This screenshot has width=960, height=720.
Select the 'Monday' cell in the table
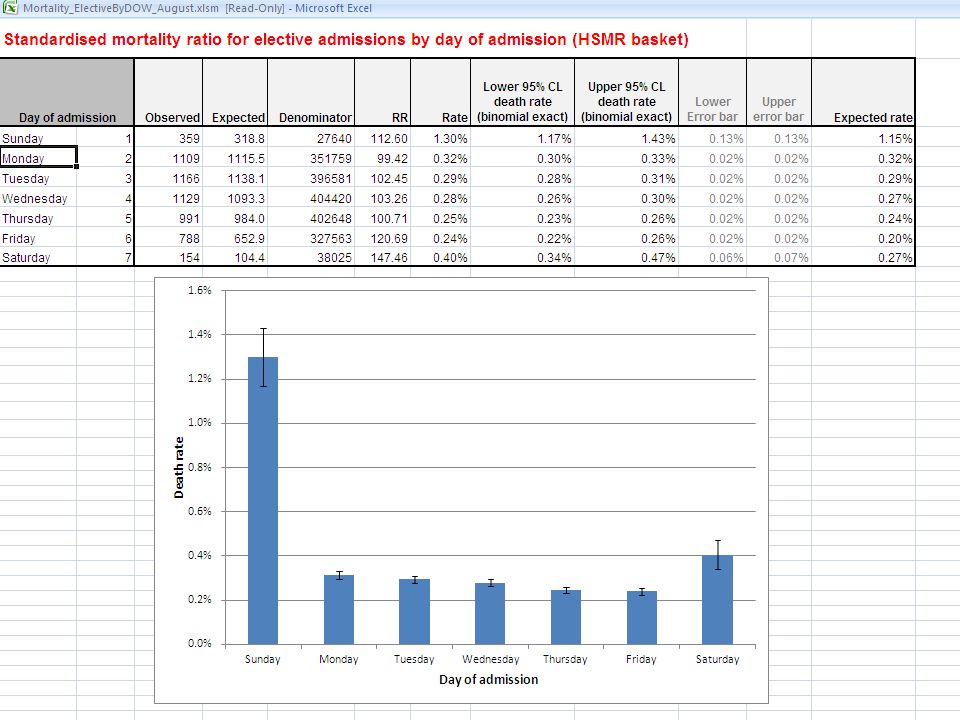pyautogui.click(x=38, y=159)
